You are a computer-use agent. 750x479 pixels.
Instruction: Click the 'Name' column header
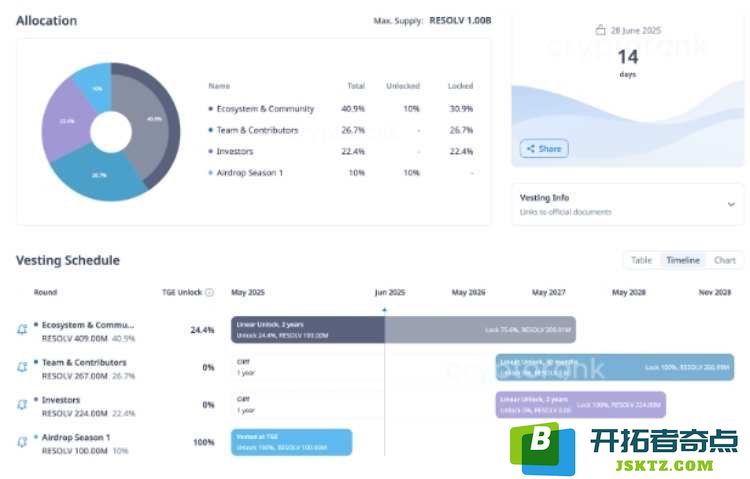pyautogui.click(x=219, y=86)
